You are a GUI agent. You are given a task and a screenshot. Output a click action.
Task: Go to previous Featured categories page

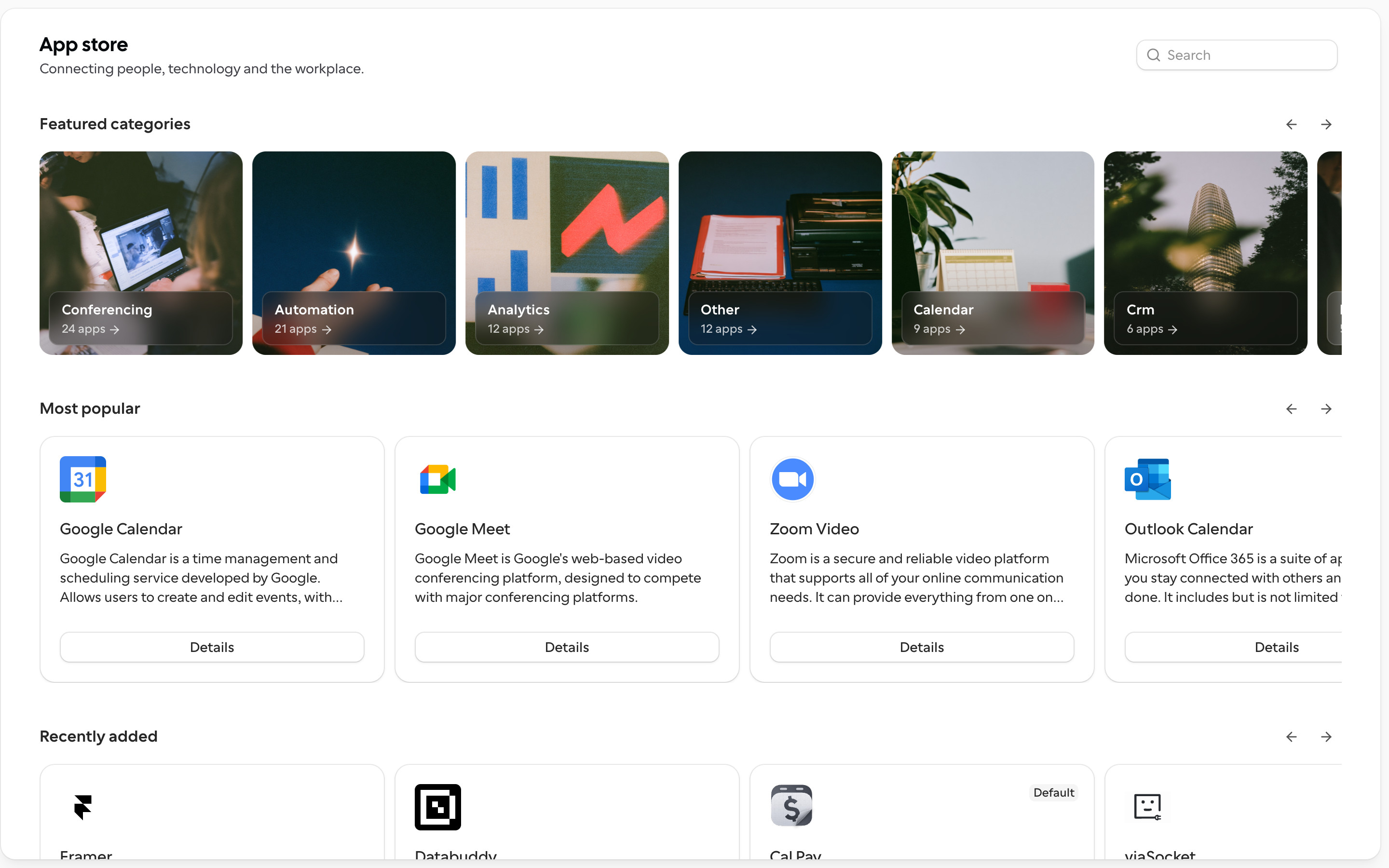1292,124
